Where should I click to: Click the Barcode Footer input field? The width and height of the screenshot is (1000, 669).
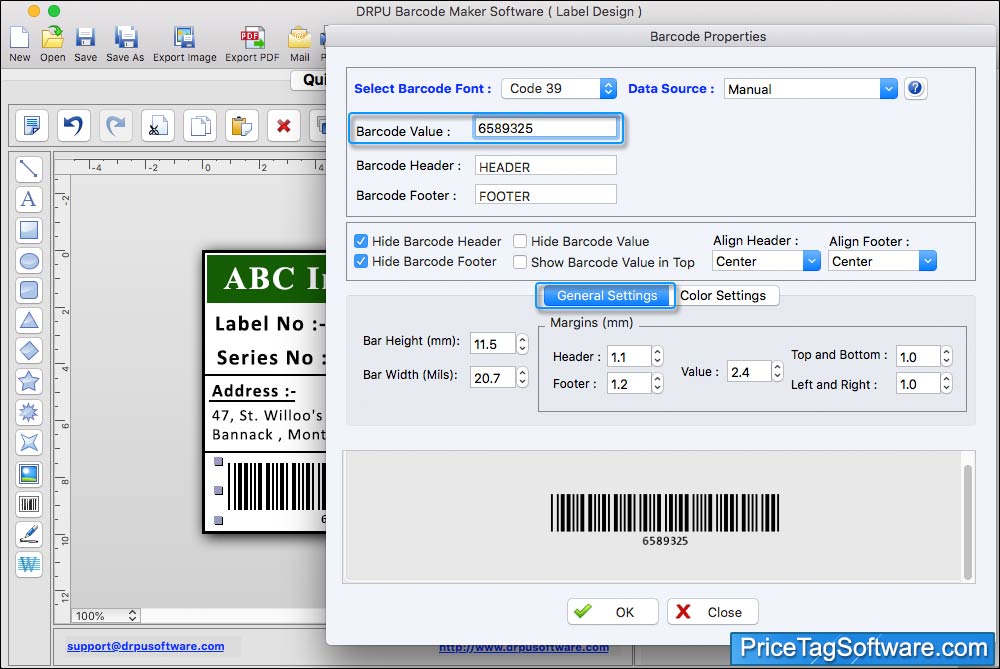coord(546,195)
